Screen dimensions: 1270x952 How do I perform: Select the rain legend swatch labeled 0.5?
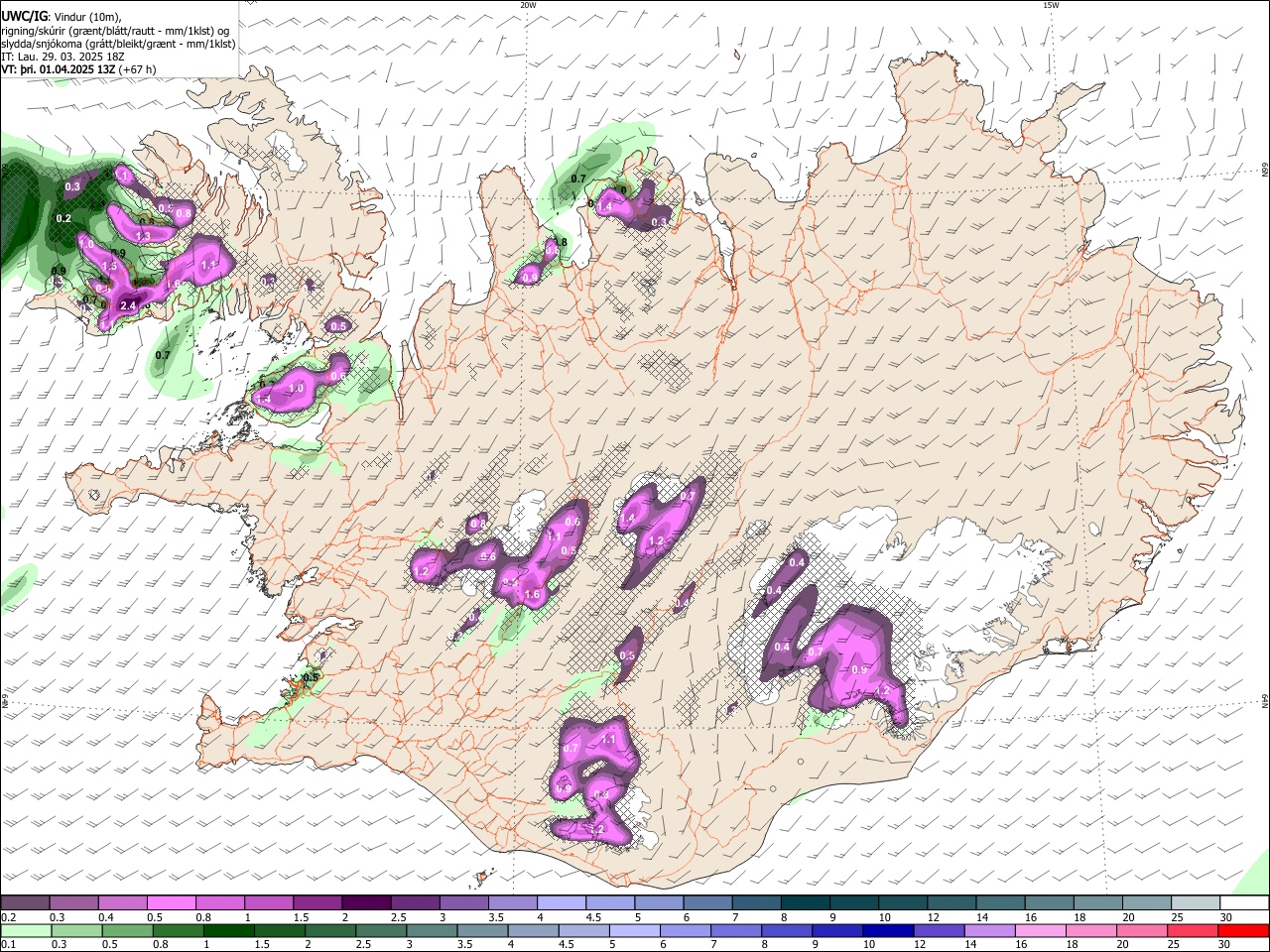(x=126, y=931)
